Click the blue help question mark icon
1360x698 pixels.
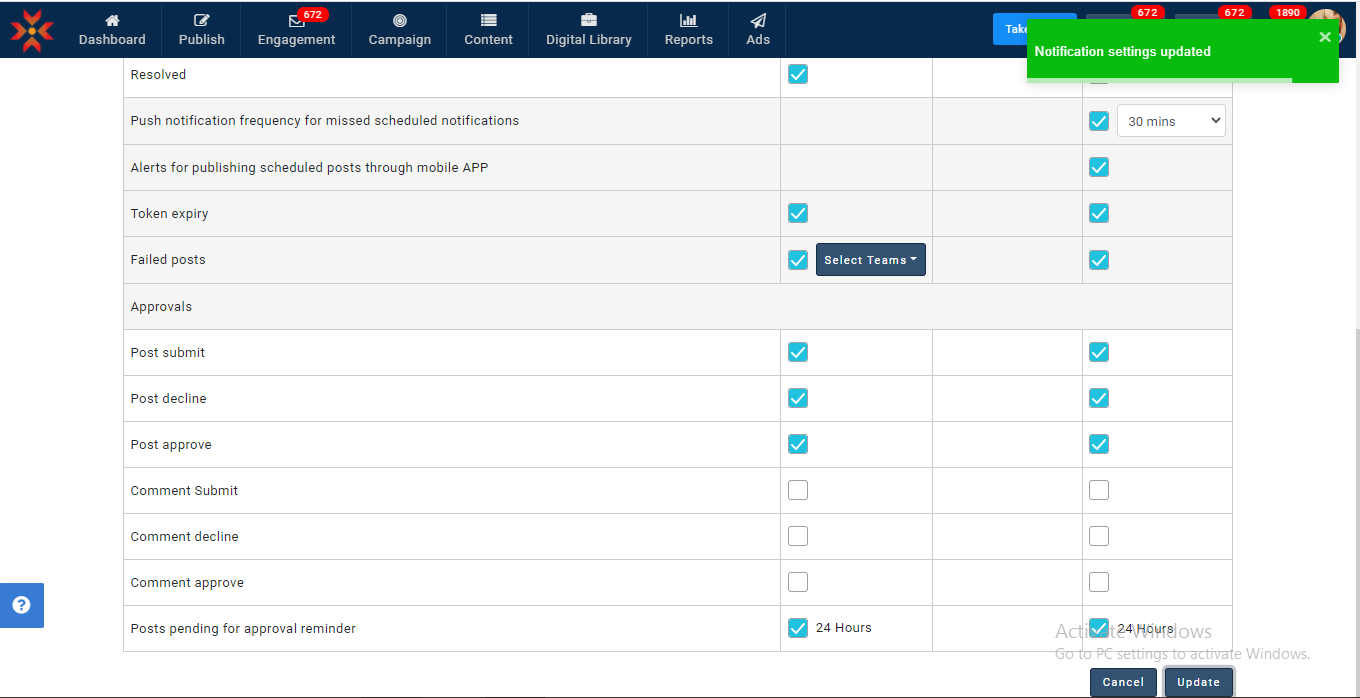pos(21,605)
